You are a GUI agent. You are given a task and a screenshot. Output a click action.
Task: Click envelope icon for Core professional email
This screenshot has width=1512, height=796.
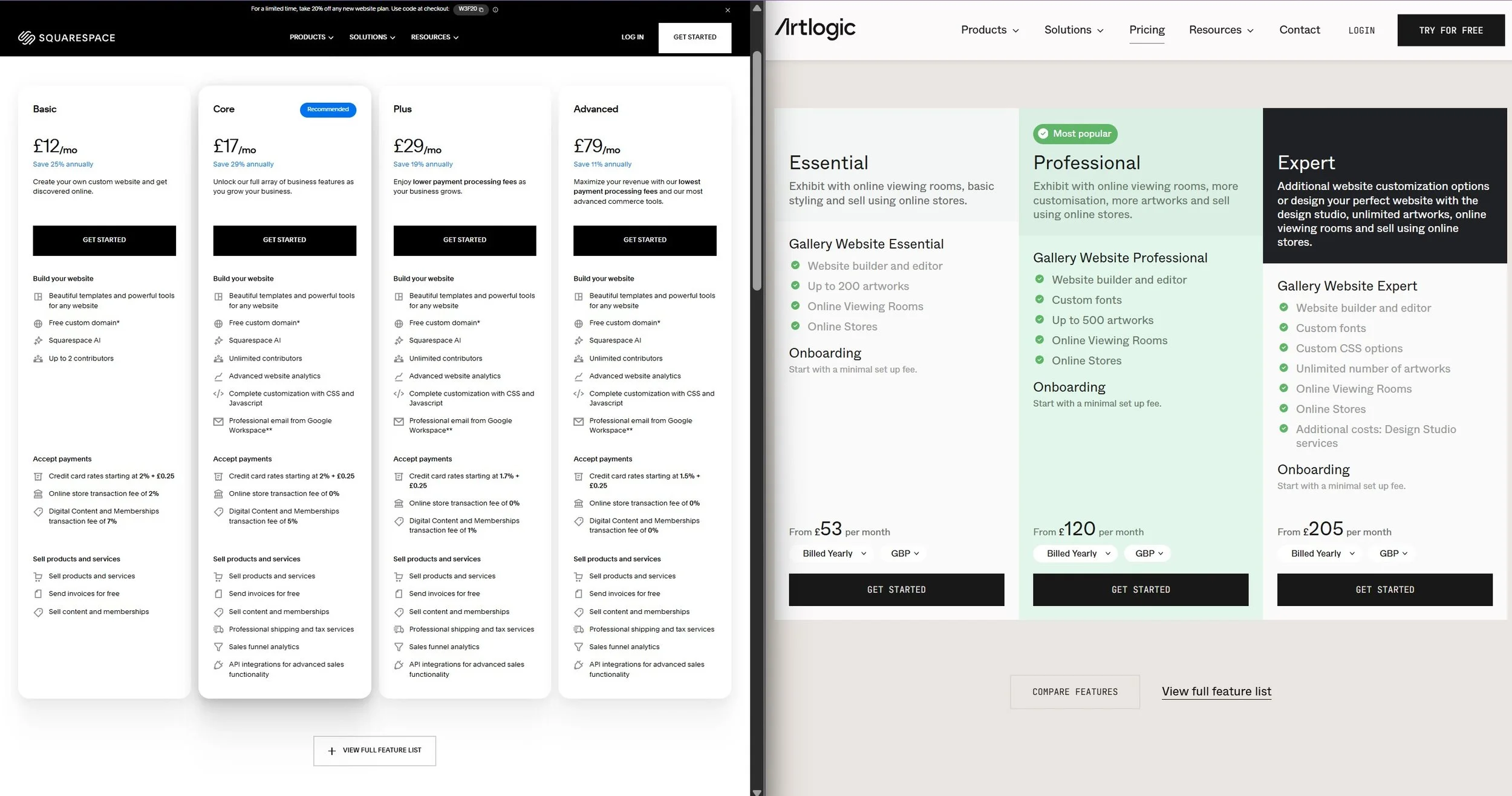(x=218, y=422)
